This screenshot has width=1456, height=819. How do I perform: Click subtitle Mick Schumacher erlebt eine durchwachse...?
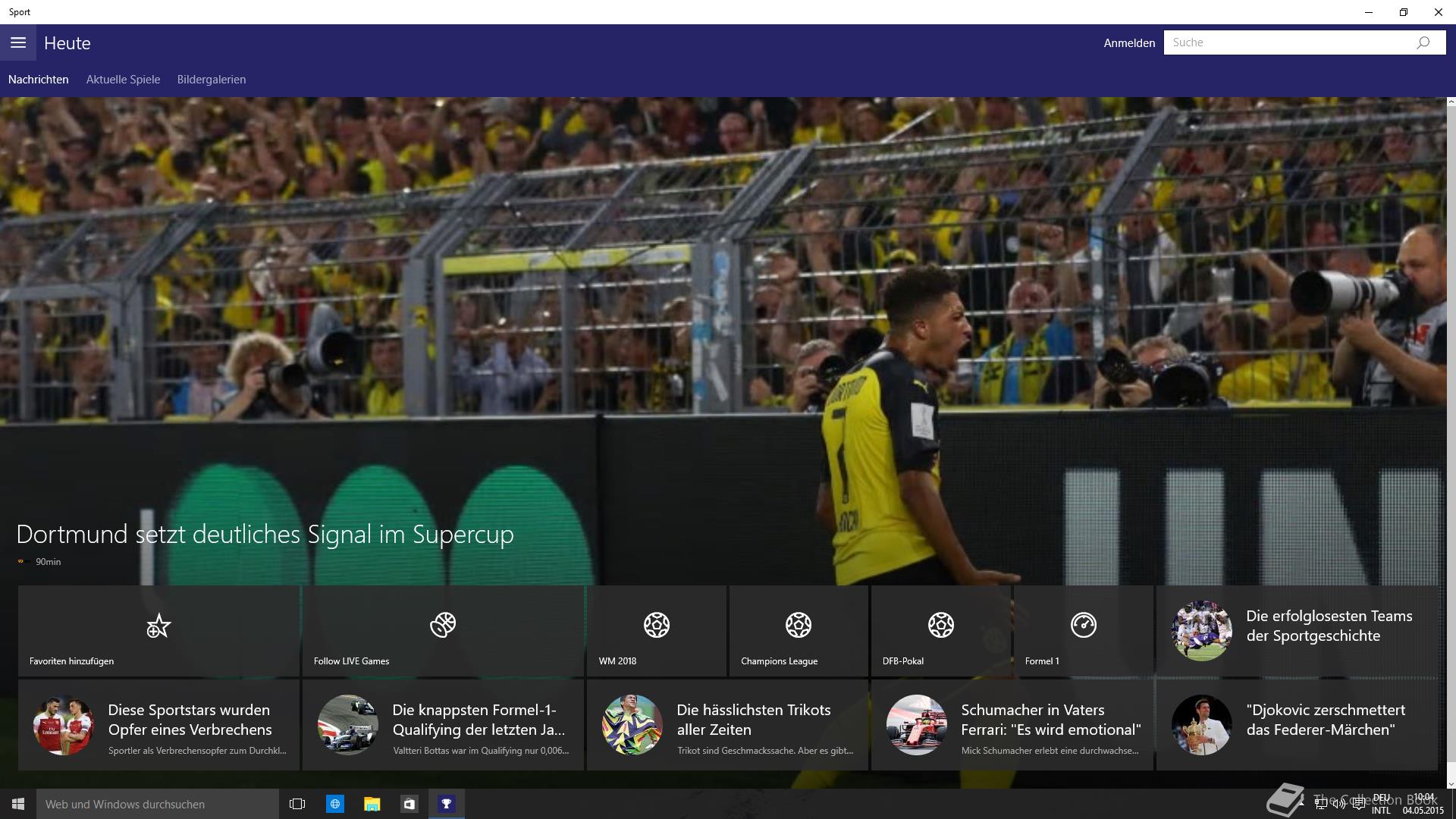tap(1050, 751)
